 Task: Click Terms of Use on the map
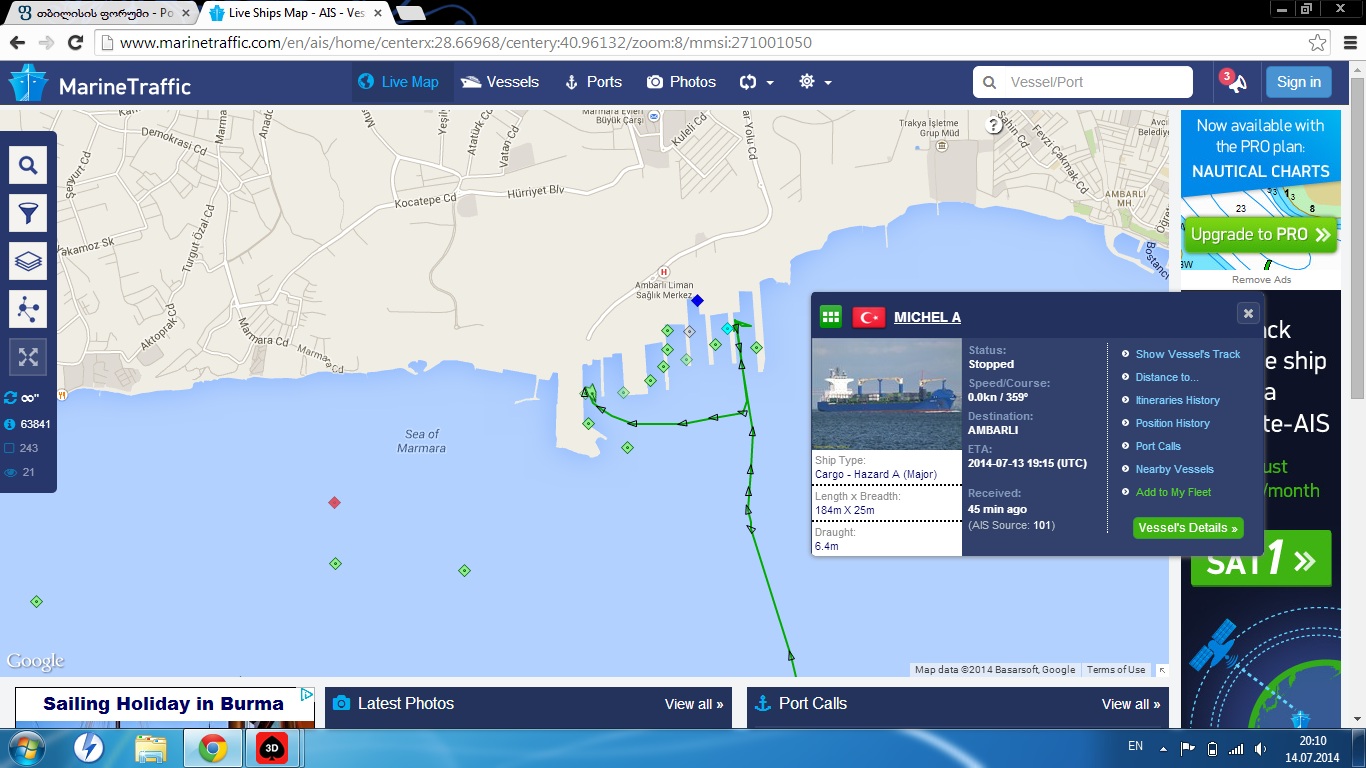click(x=1116, y=670)
